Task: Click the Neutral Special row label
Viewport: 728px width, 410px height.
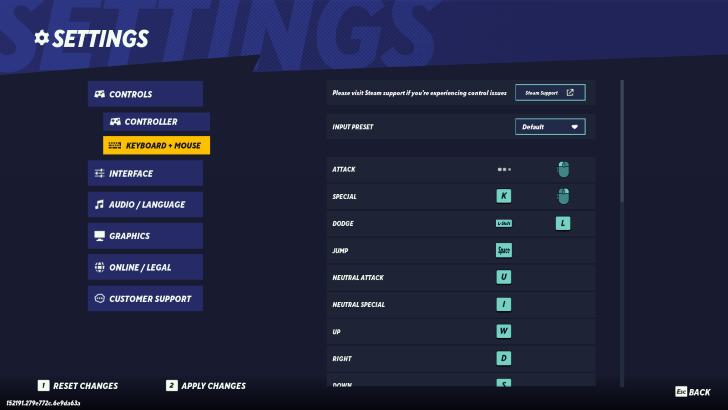Action: [x=358, y=305]
